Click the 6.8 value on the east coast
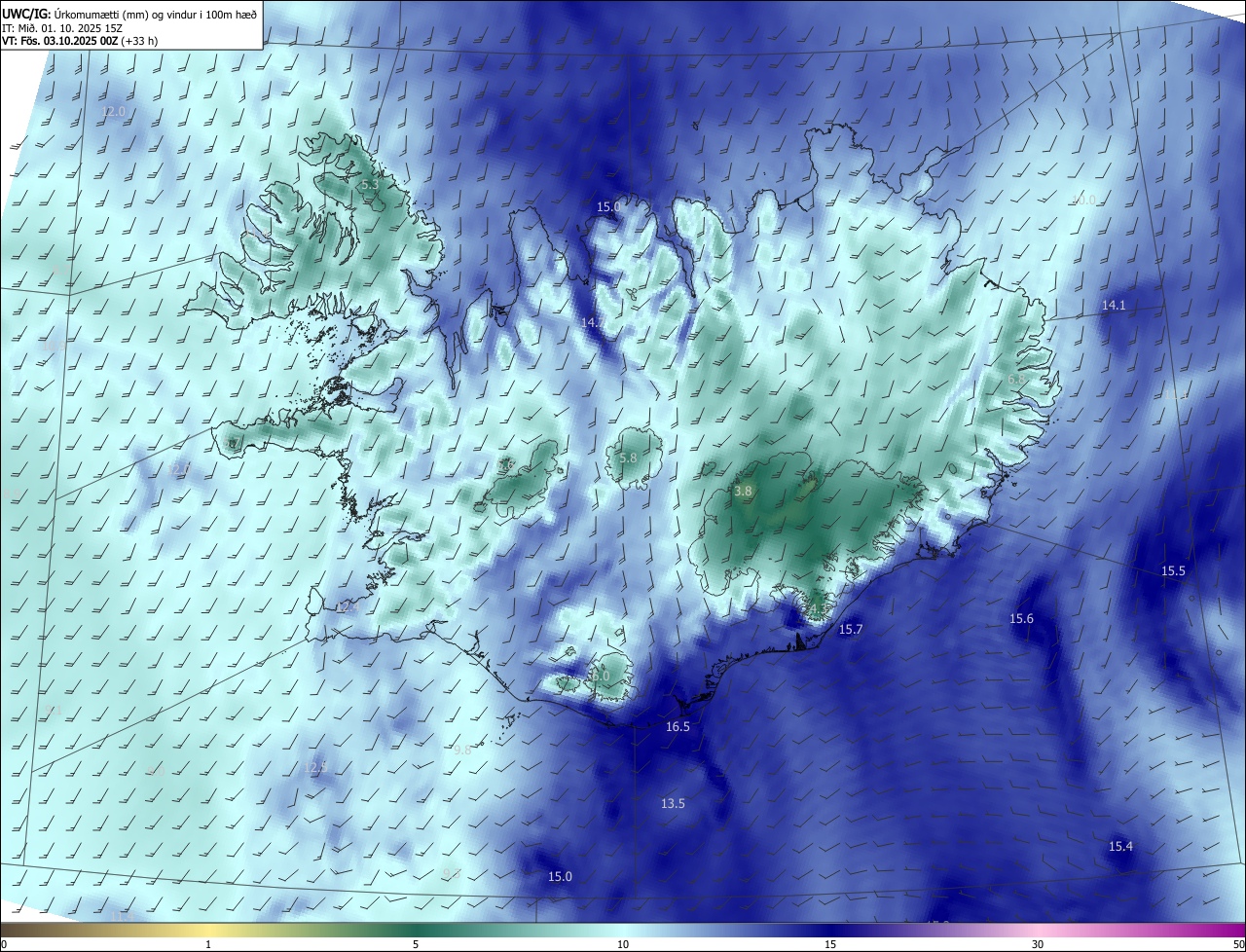The image size is (1246, 952). 1016,380
